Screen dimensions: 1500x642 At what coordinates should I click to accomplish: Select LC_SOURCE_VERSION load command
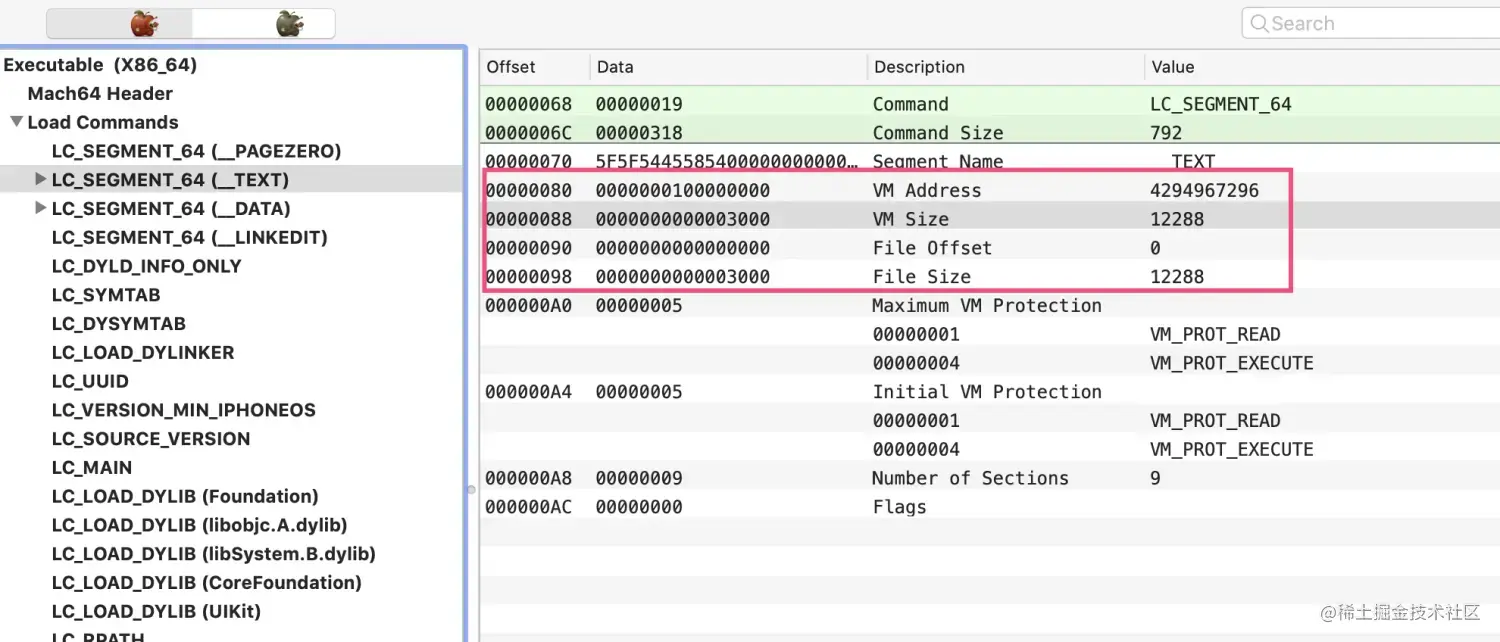tap(151, 439)
